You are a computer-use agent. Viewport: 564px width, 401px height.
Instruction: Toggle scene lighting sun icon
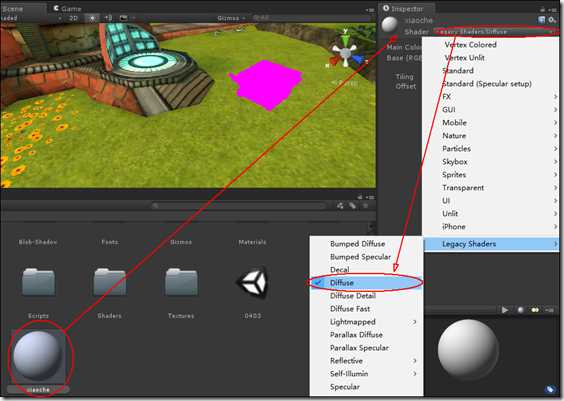(x=92, y=18)
